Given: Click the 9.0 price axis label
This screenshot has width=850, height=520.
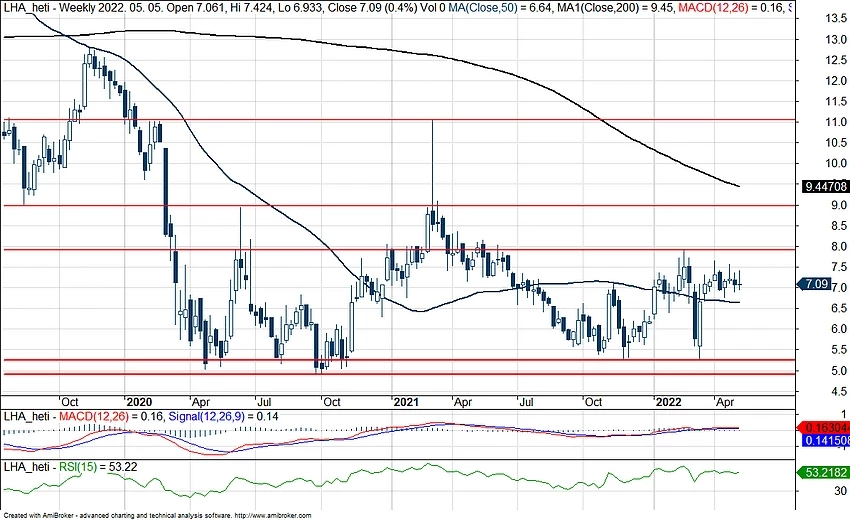Looking at the screenshot, I should point(839,205).
